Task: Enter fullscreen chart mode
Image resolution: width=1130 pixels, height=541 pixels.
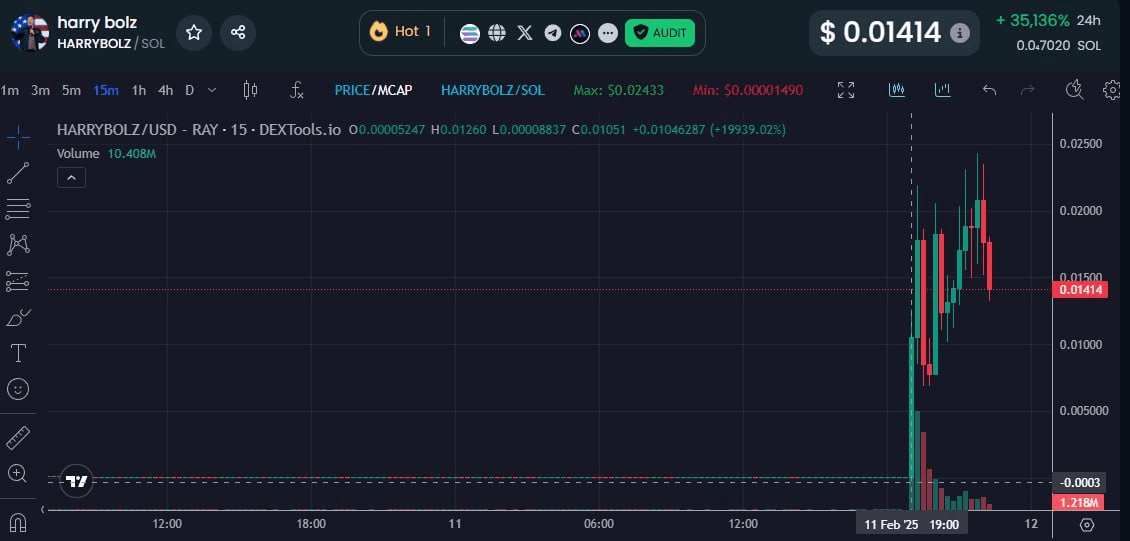Action: coord(845,90)
